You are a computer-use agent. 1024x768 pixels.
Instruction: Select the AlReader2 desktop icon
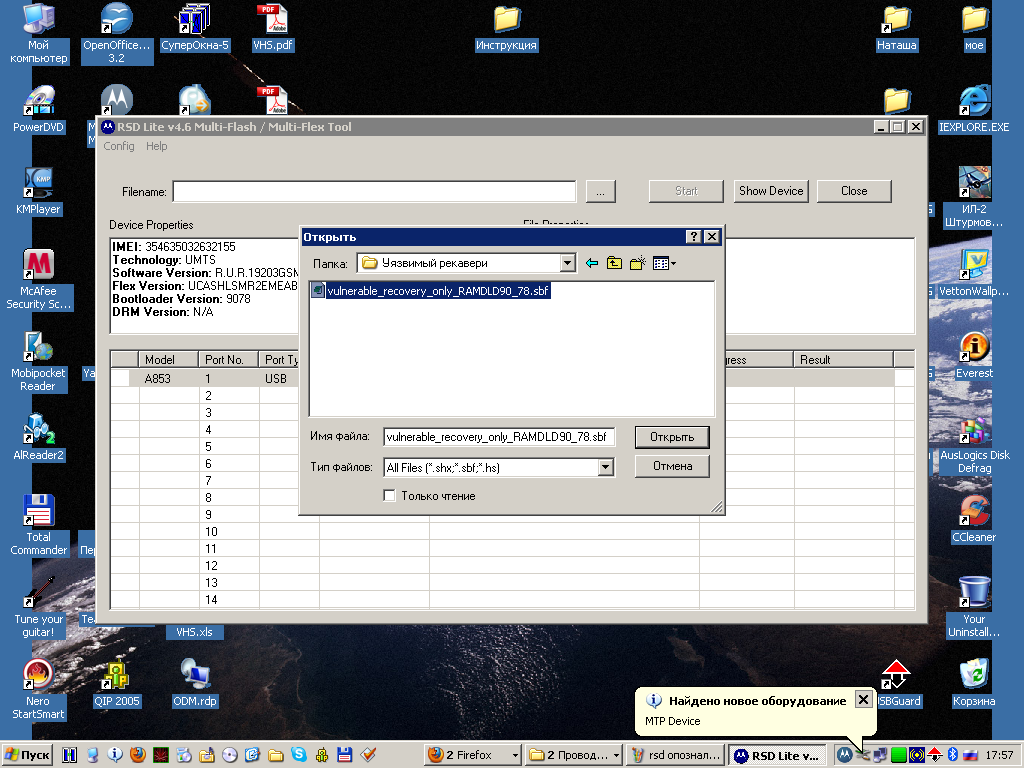click(39, 438)
